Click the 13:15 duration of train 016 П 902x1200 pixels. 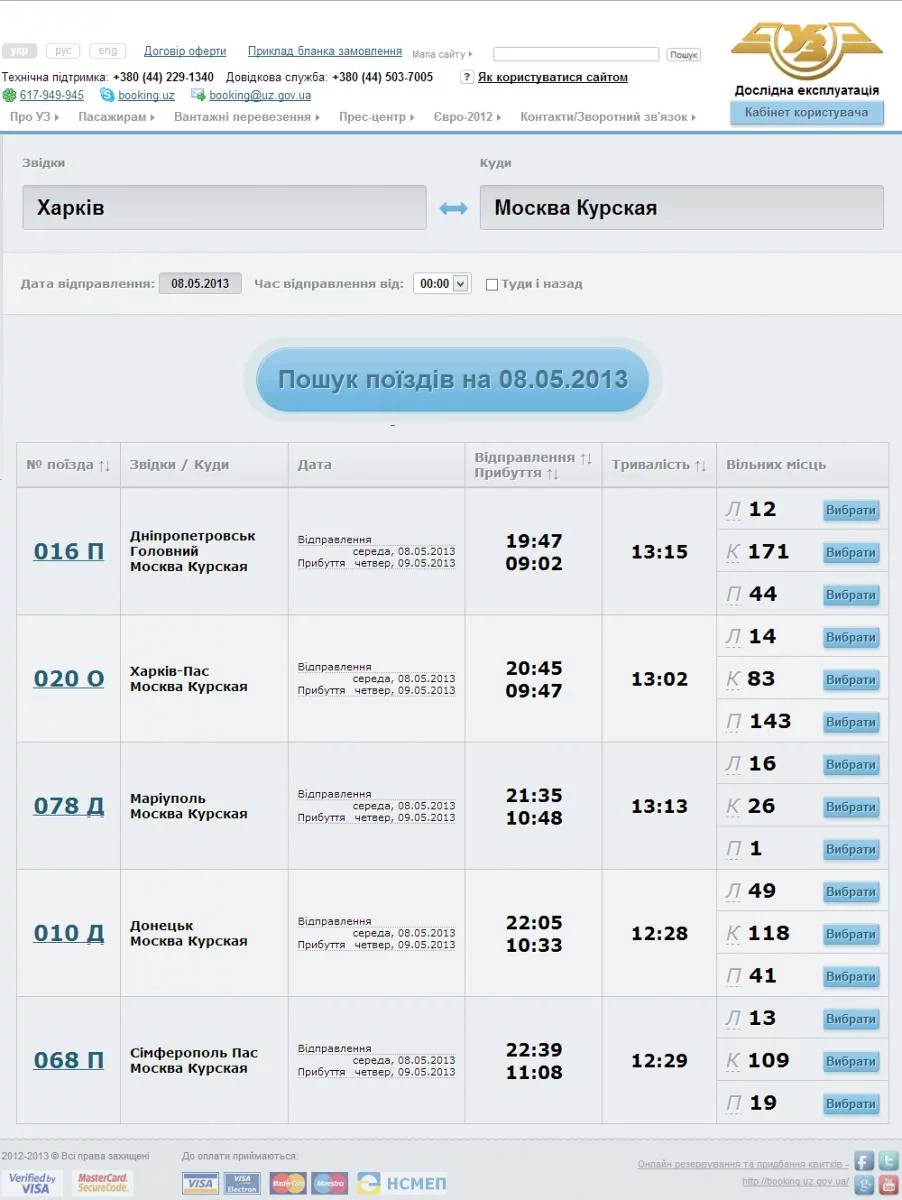coord(659,551)
